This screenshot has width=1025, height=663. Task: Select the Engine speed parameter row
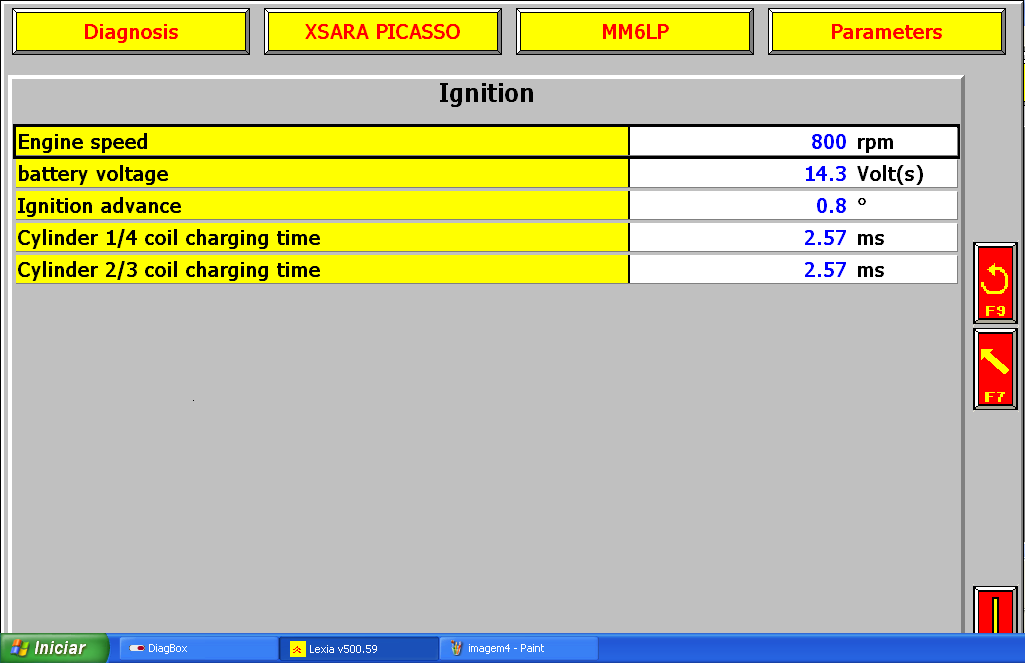321,142
